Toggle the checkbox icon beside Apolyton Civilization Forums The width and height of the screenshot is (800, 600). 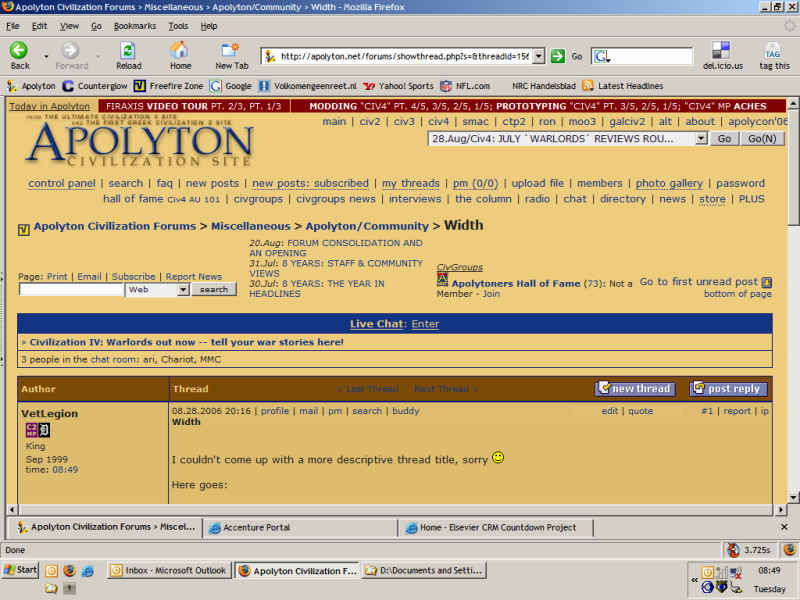coord(24,229)
